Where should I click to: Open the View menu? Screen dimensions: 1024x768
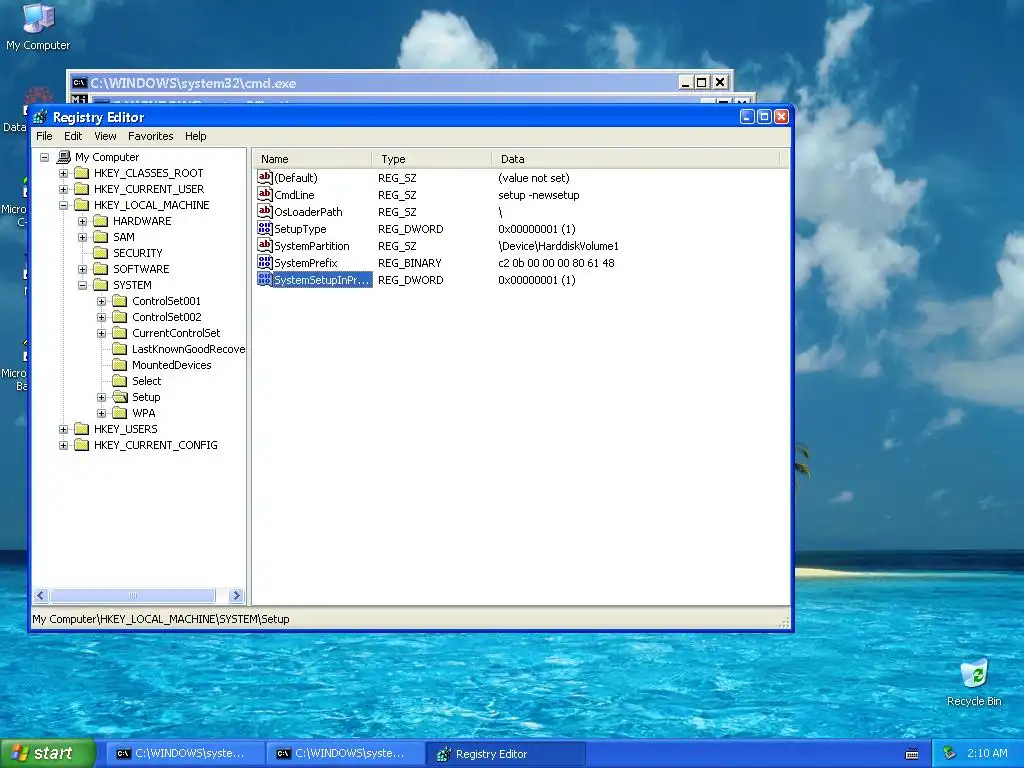(105, 136)
